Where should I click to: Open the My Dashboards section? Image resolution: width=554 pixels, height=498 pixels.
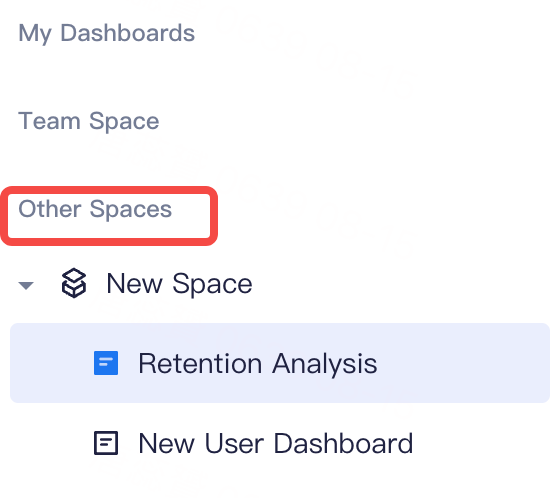(106, 34)
